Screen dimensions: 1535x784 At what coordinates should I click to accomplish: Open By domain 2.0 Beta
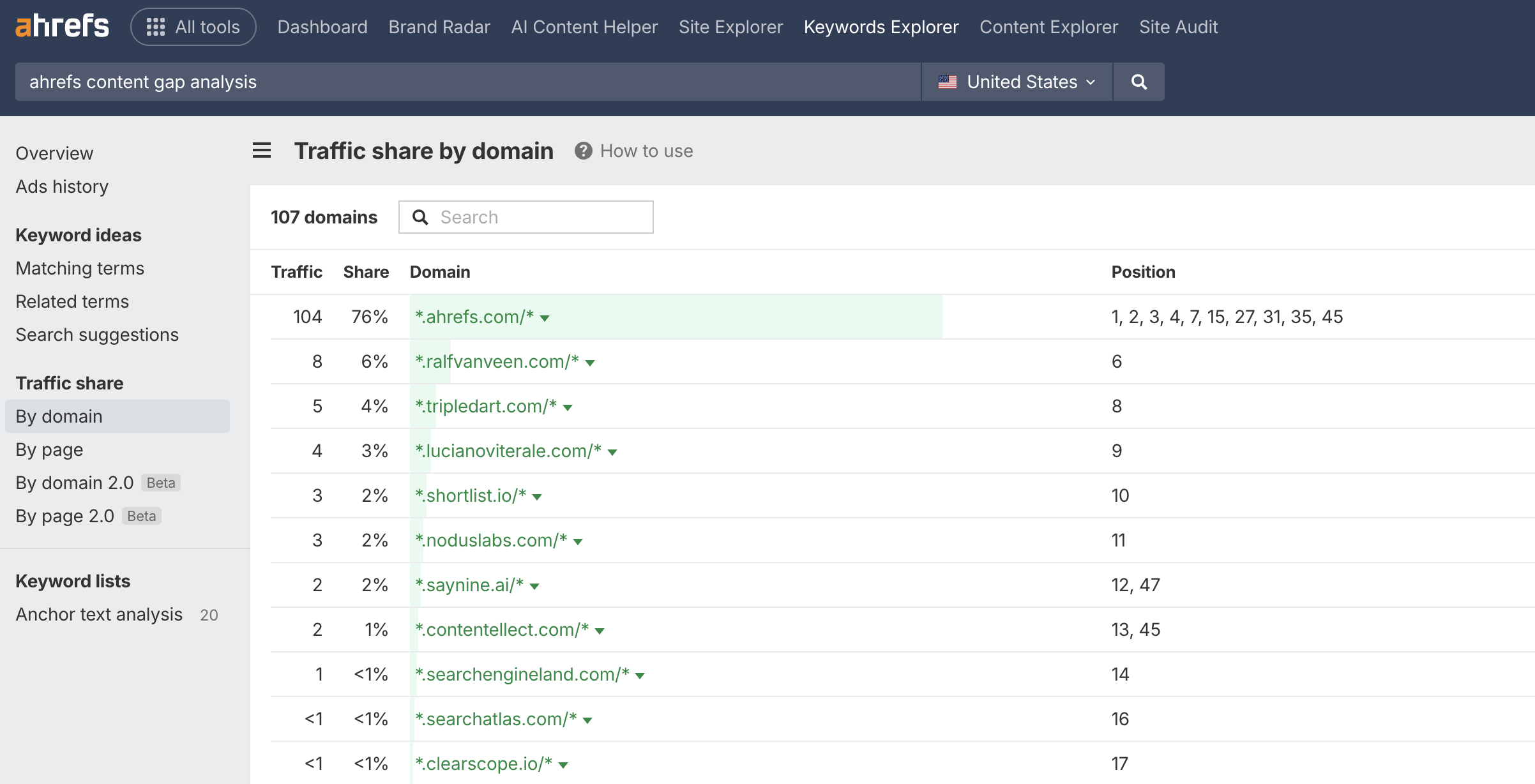pyautogui.click(x=98, y=483)
